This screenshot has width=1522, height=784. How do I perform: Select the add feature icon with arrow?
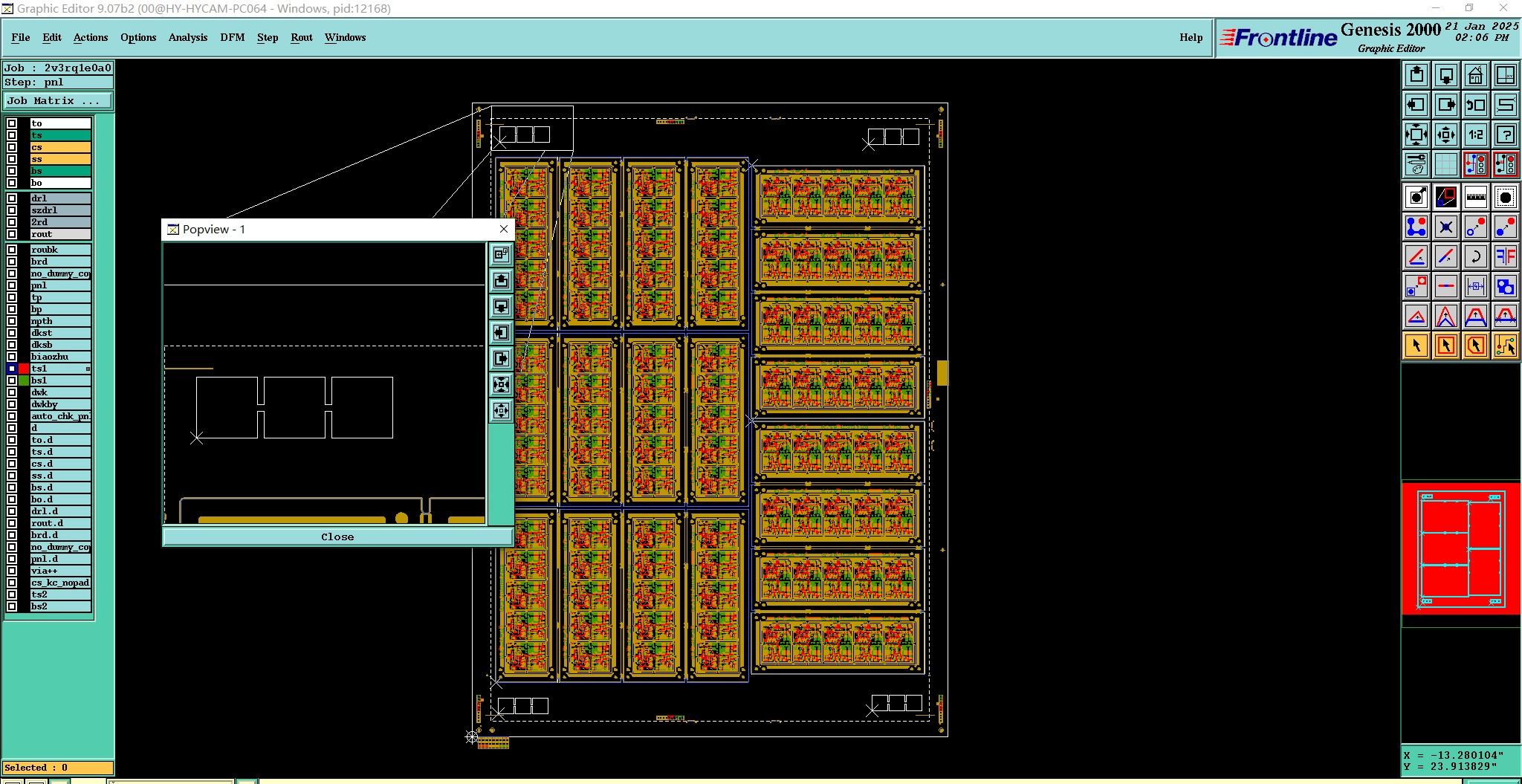point(1416,197)
